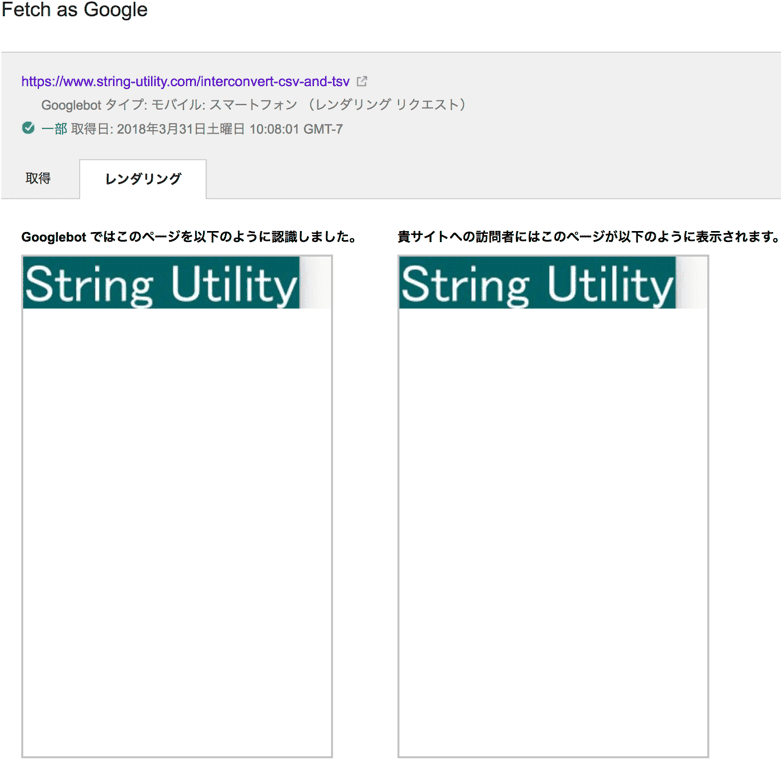This screenshot has width=781, height=761.
Task: Click the '貴サイトへの訪問者には' caption
Action: [x=589, y=237]
